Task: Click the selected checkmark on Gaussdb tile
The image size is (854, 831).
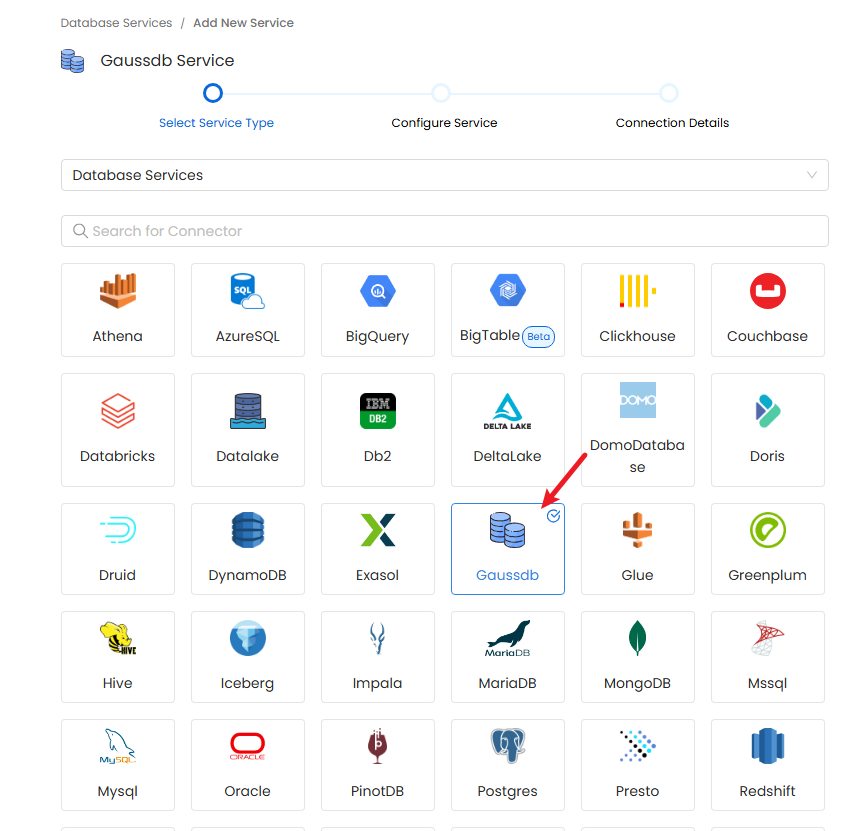Action: coord(553,515)
